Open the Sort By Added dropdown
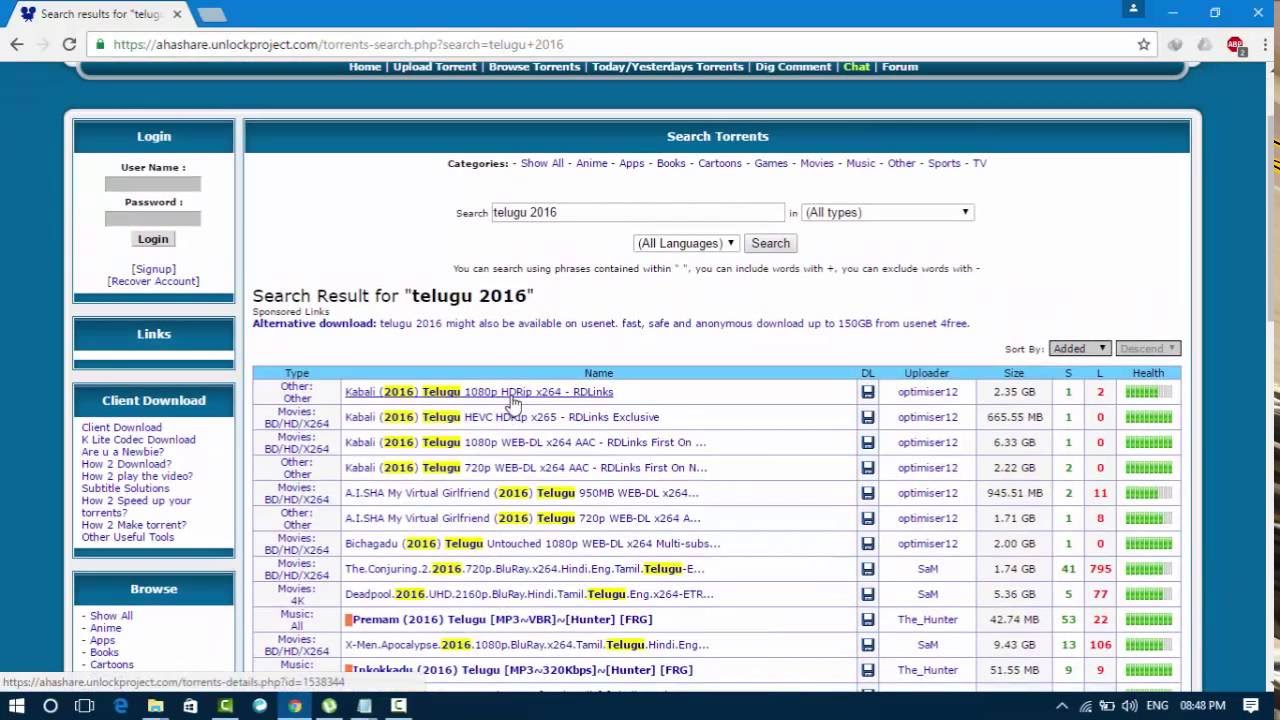The image size is (1280, 720). (x=1080, y=348)
